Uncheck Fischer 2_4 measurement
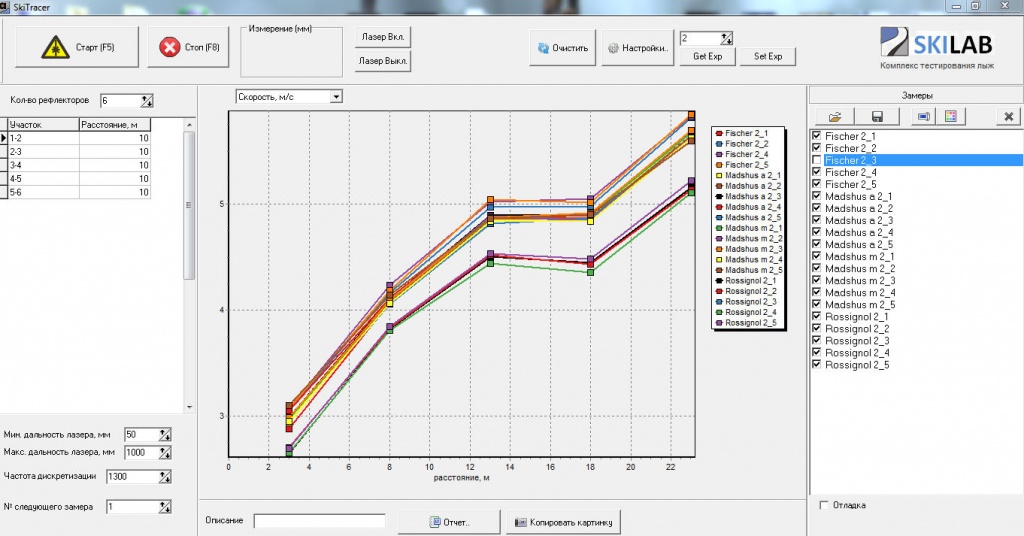The image size is (1024, 536). click(x=816, y=172)
